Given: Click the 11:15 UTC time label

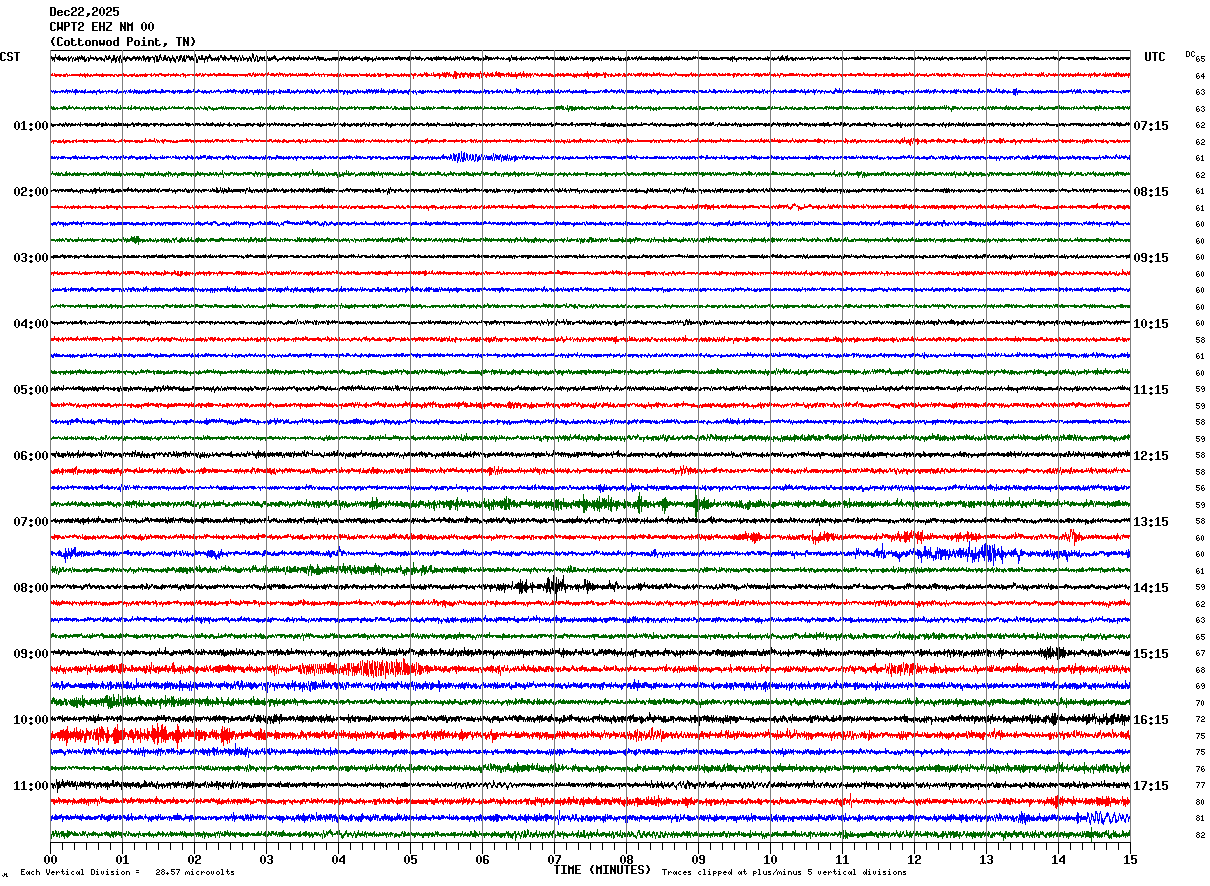Looking at the screenshot, I should [1151, 390].
